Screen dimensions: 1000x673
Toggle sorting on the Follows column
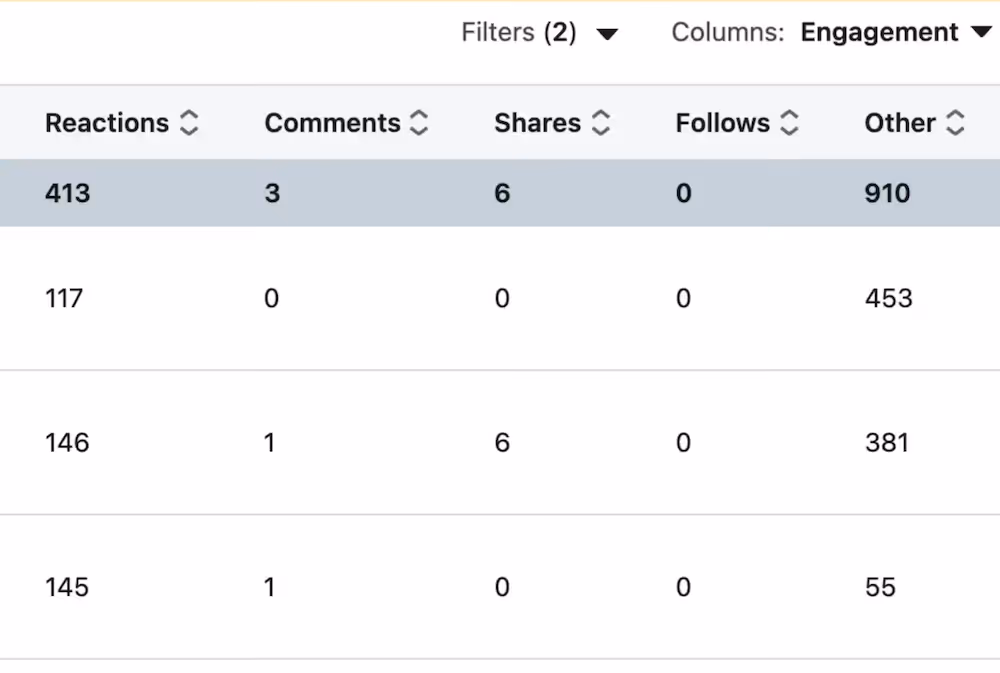coord(790,122)
